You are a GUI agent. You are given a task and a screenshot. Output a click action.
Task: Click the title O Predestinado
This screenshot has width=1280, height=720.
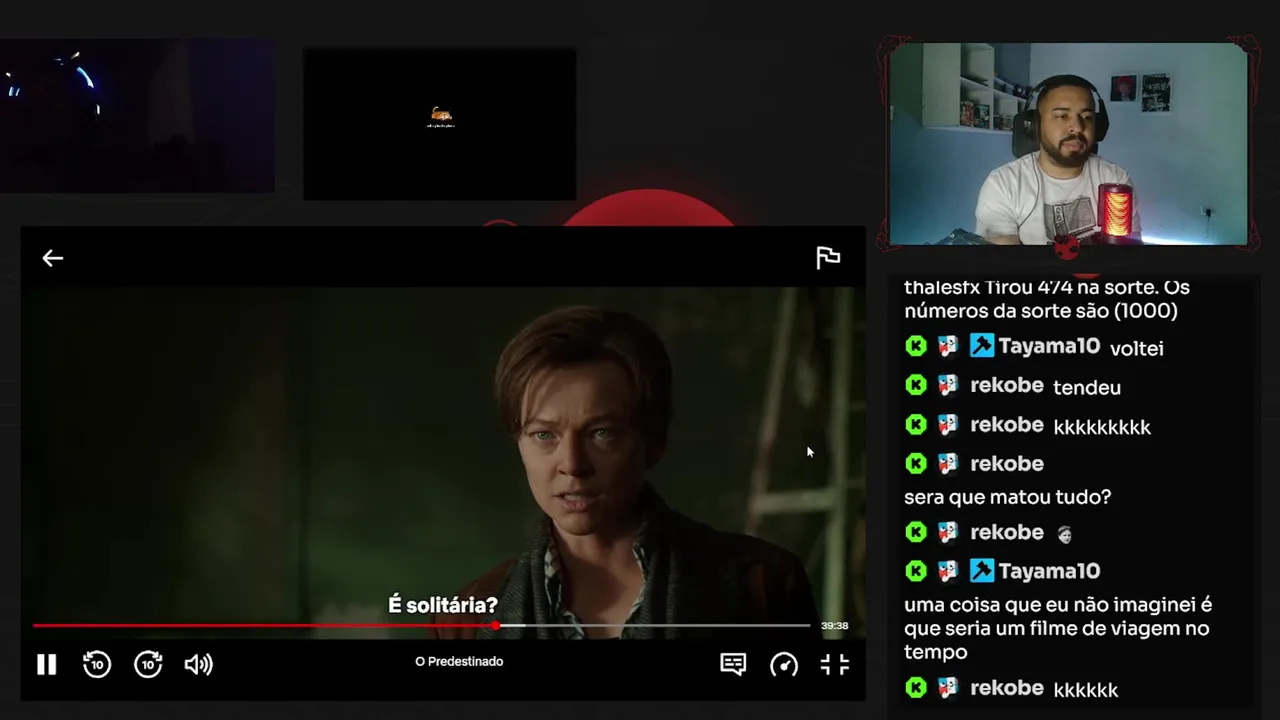[x=459, y=661]
